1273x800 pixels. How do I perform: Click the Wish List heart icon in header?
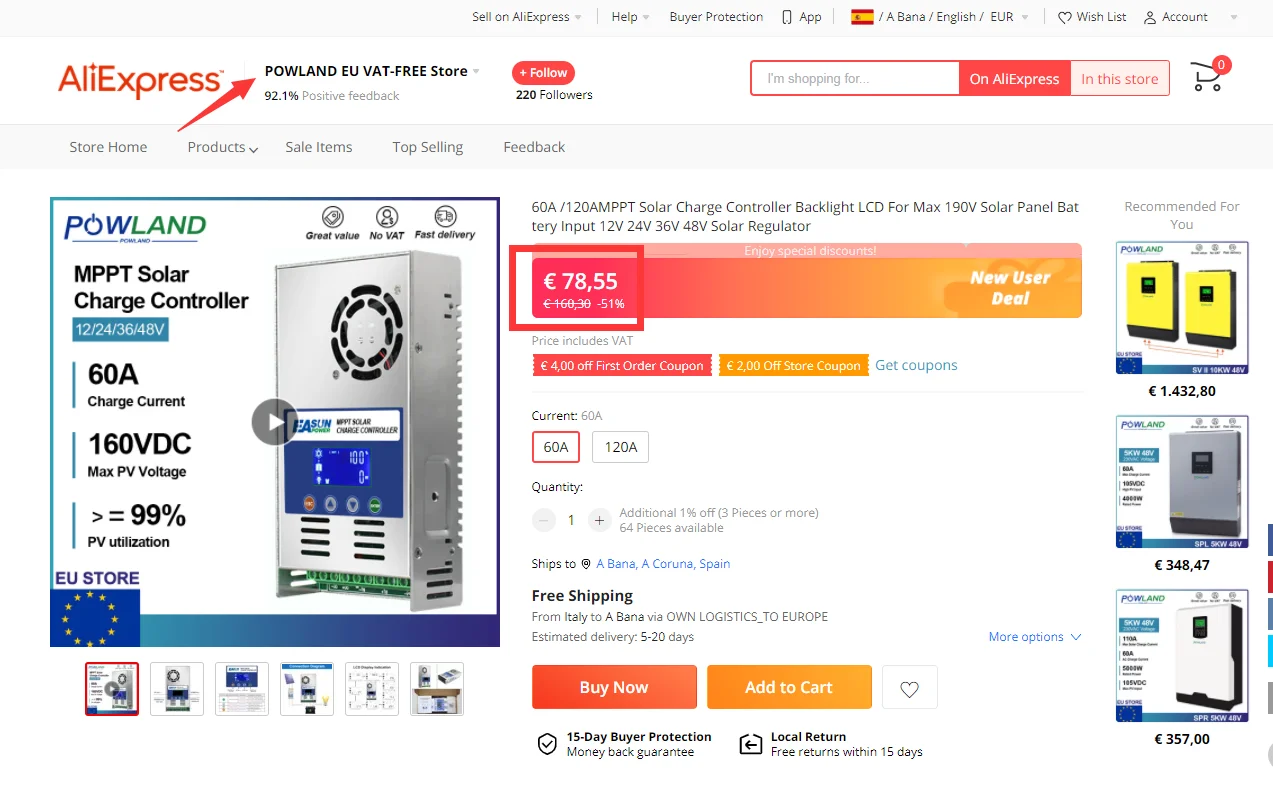pos(1065,17)
